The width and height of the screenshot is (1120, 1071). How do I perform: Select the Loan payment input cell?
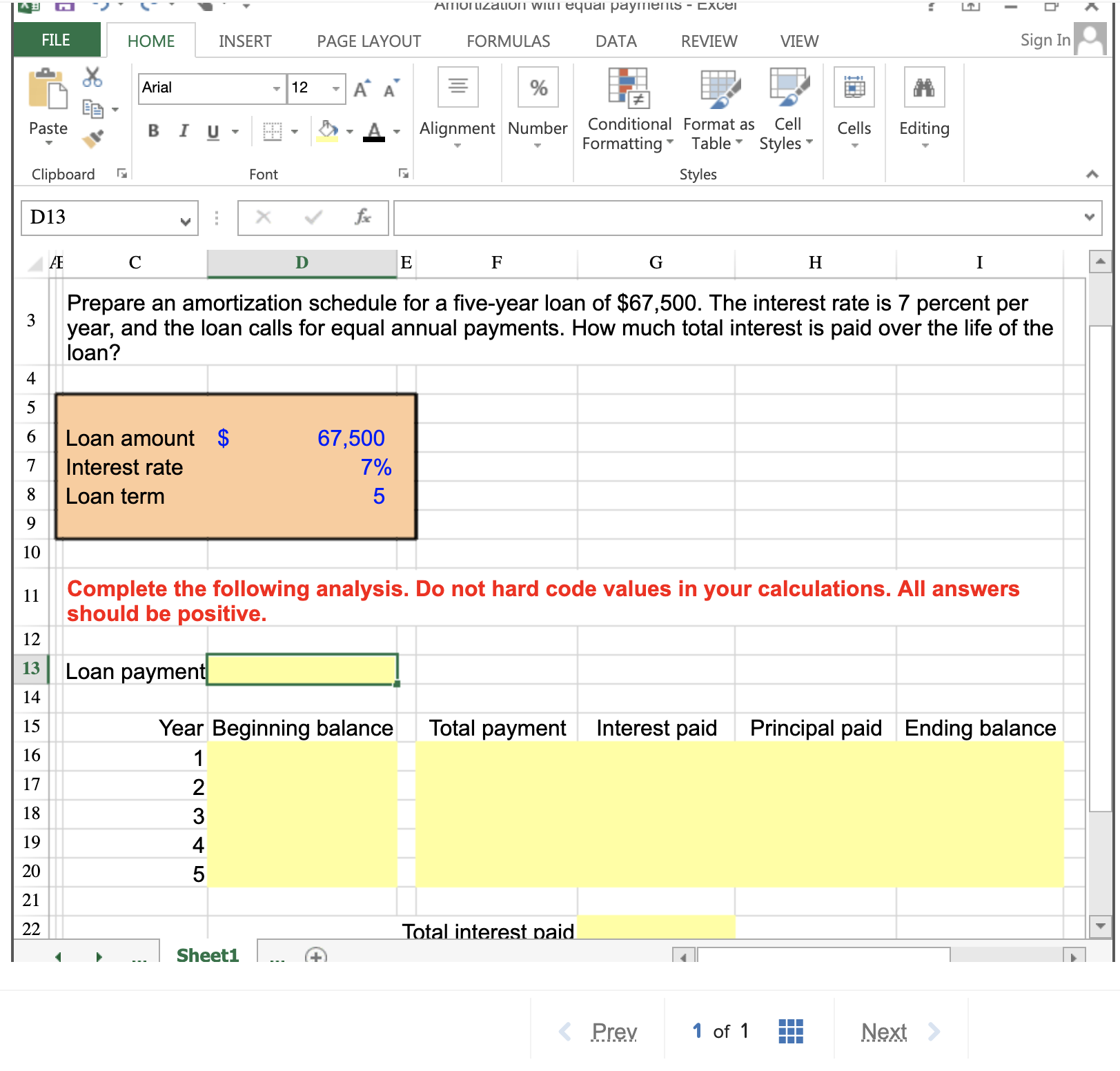click(301, 669)
